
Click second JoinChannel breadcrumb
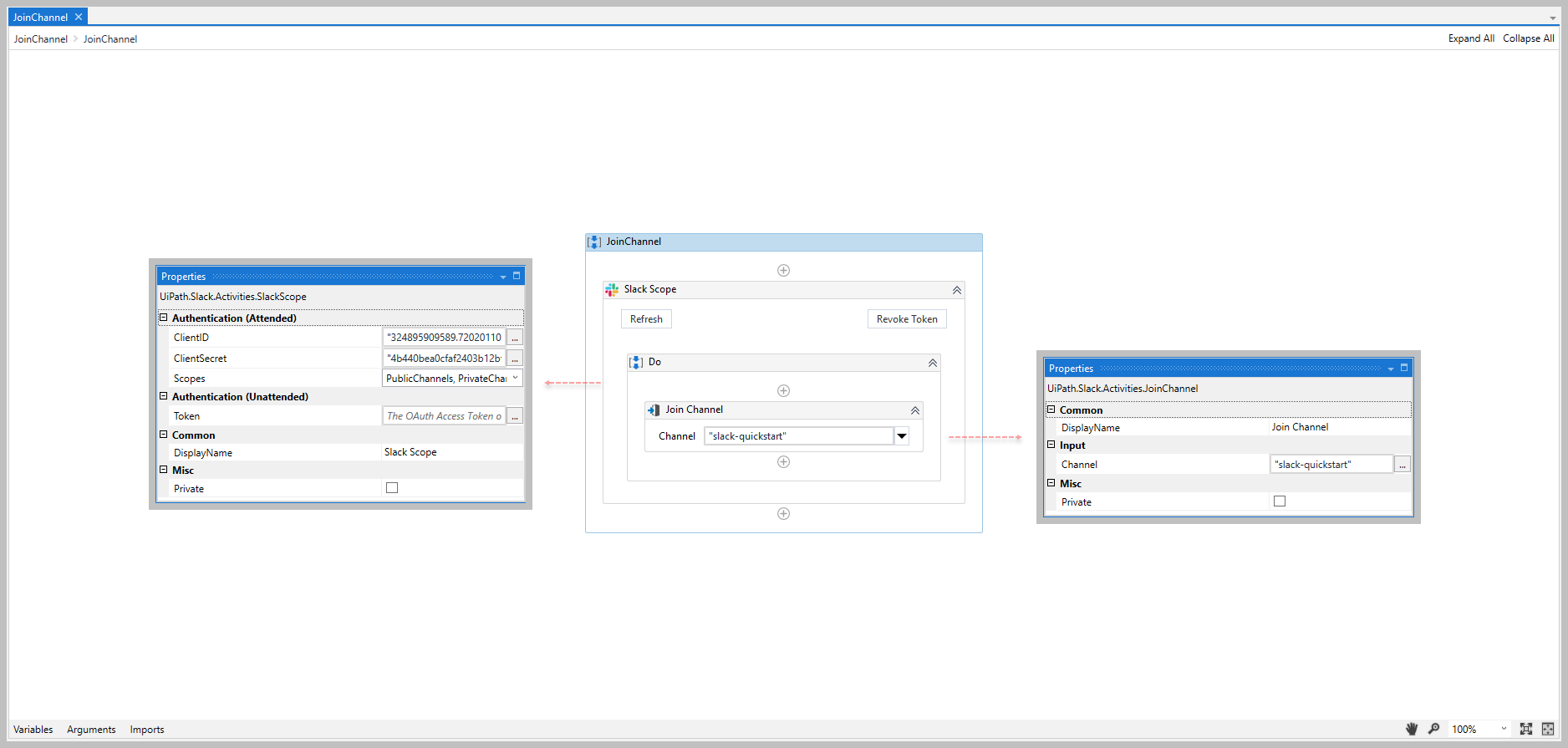(x=110, y=39)
